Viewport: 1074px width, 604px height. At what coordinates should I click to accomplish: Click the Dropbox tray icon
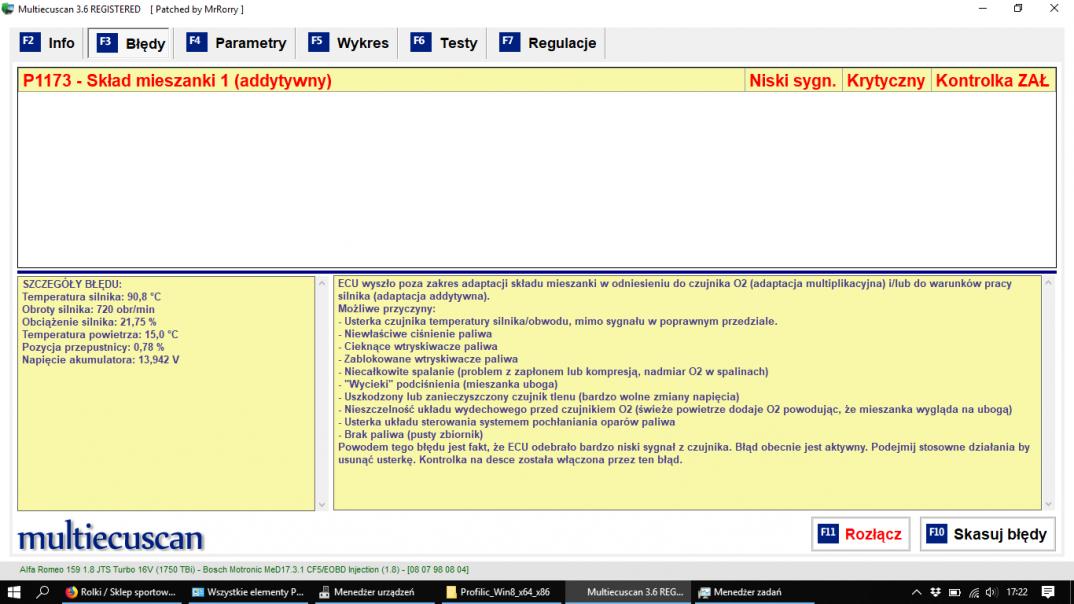click(x=936, y=592)
